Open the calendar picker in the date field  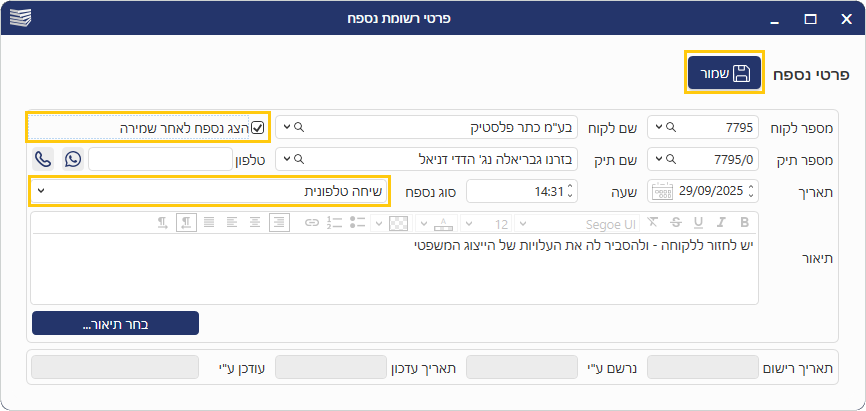[662, 191]
